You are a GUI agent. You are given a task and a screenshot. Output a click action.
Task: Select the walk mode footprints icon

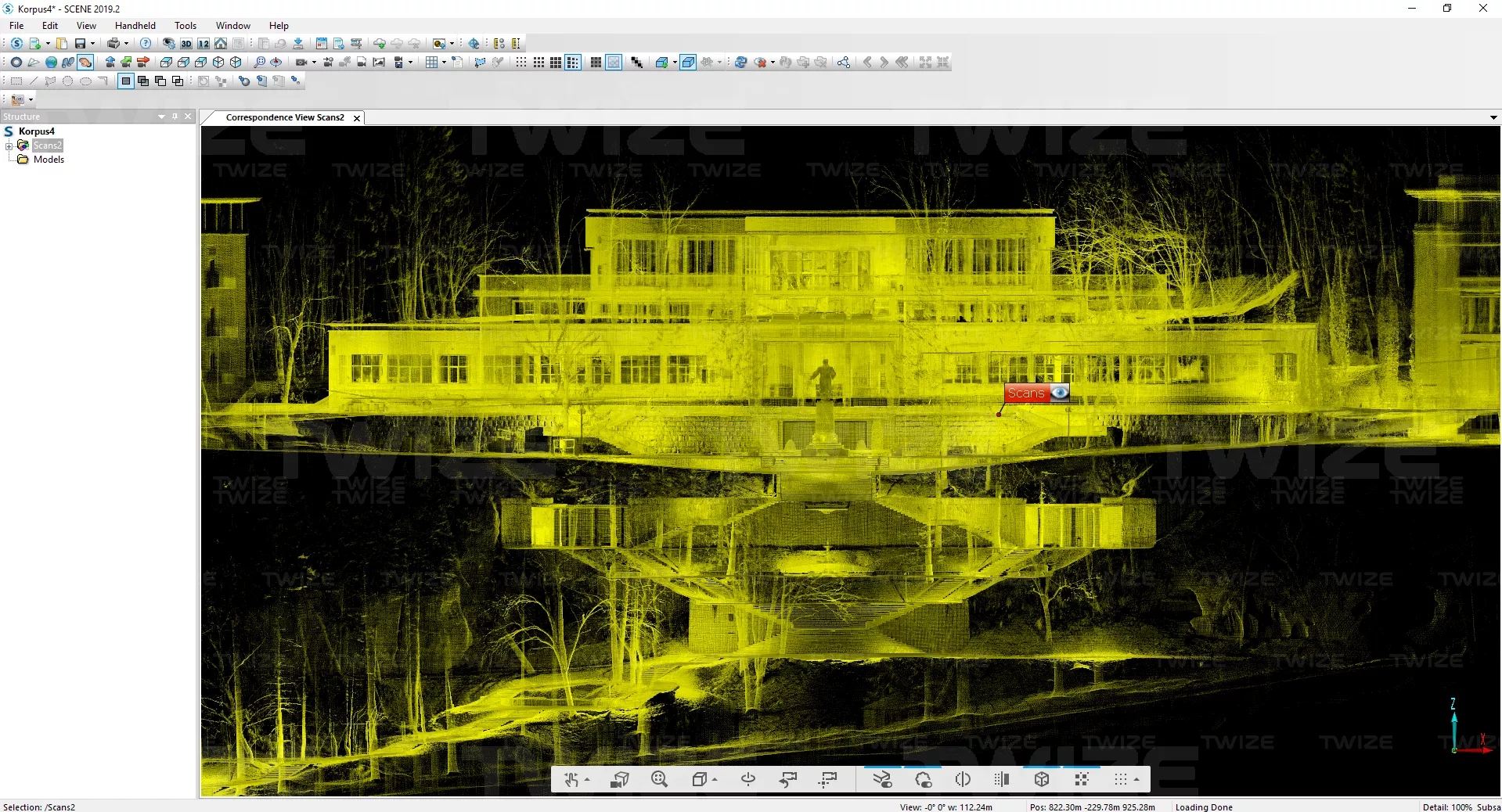pos(68,63)
